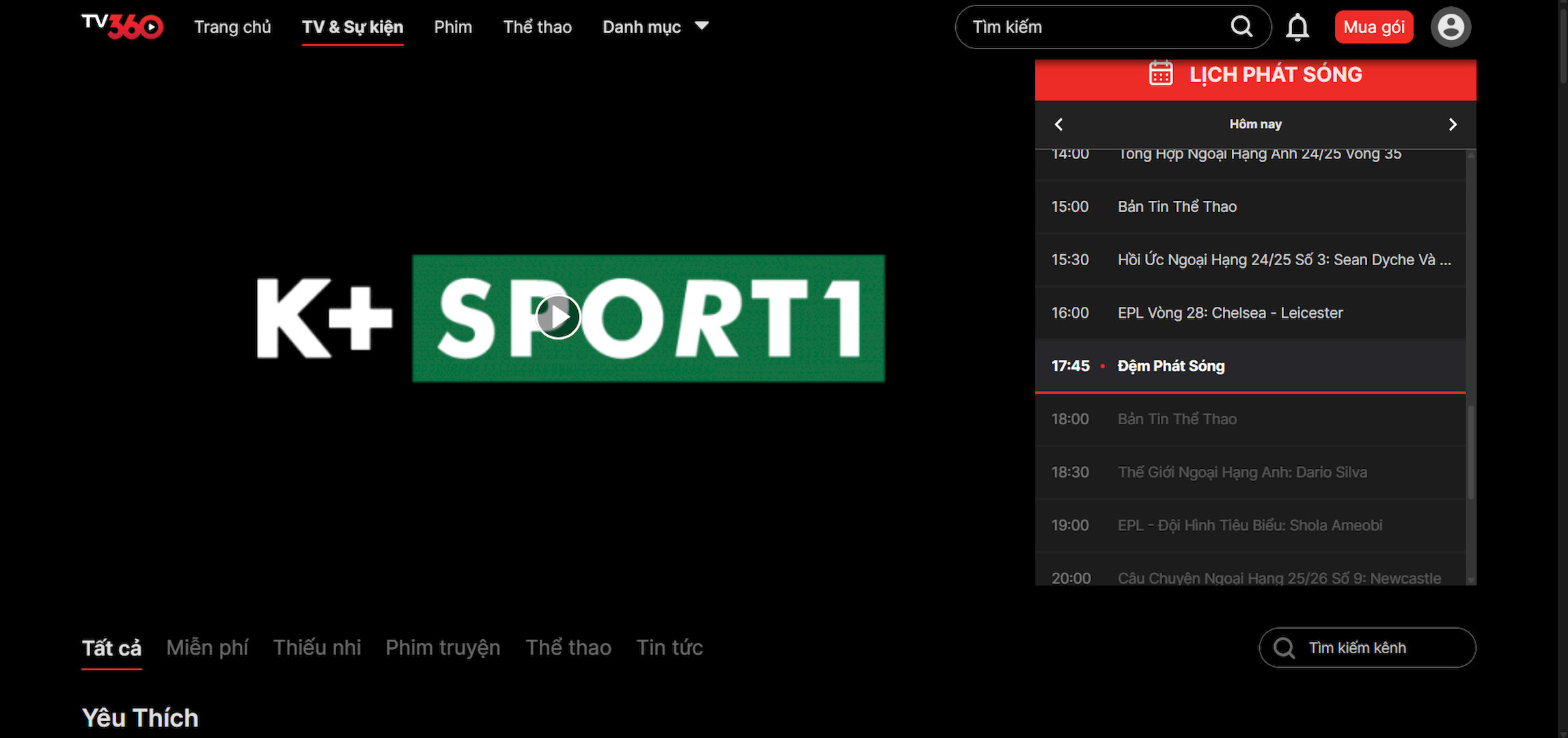Screen dimensions: 1568x738
Task: Select Thế Giới Ngoại Hạng Anh: Dario Silva
Action: (x=1250, y=472)
